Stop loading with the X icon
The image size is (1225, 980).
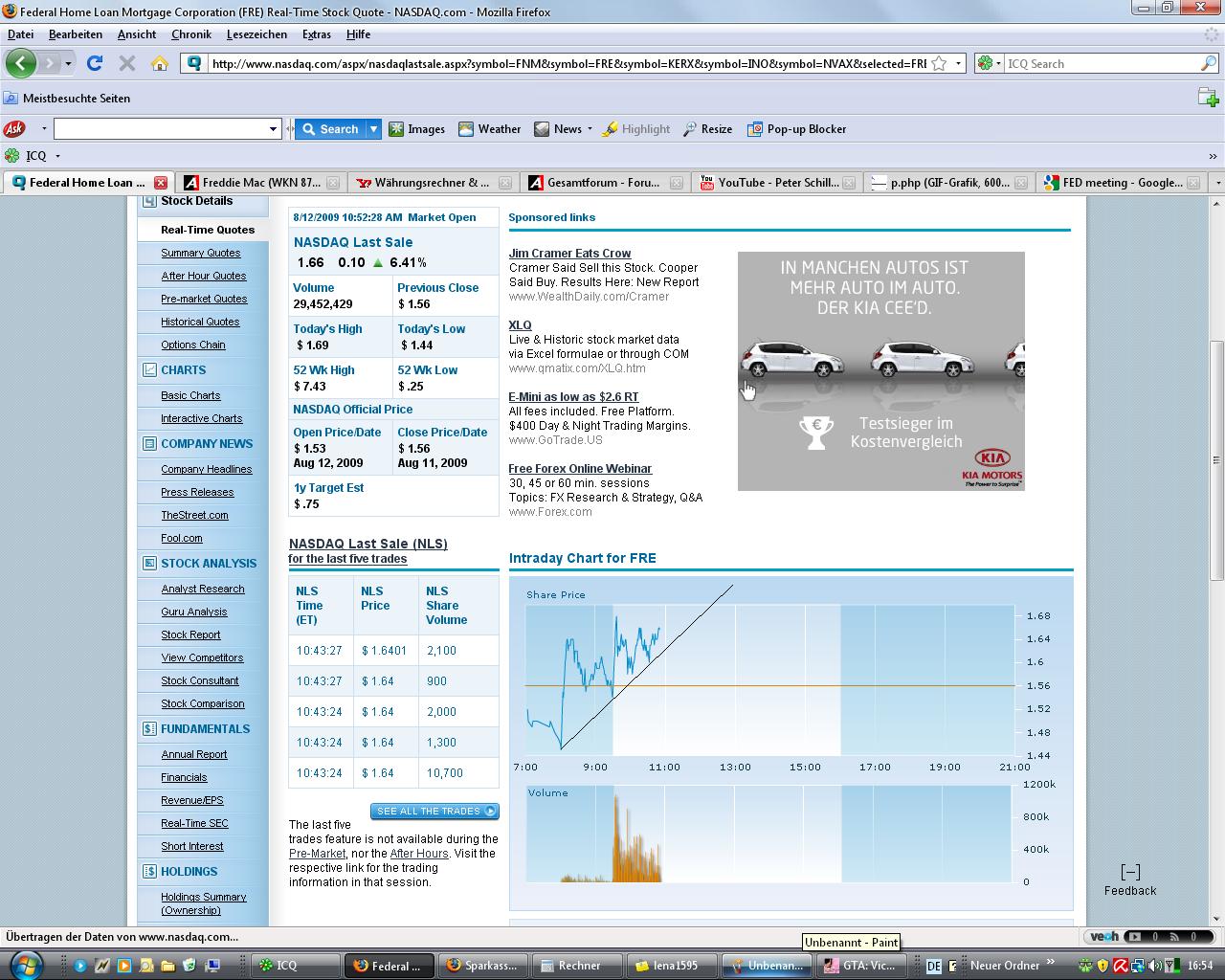click(x=126, y=63)
